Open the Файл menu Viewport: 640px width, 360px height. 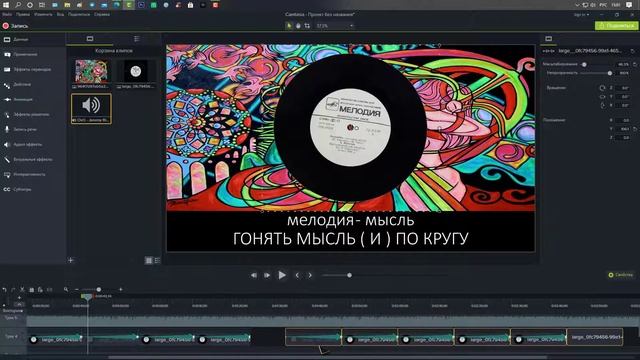point(7,14)
